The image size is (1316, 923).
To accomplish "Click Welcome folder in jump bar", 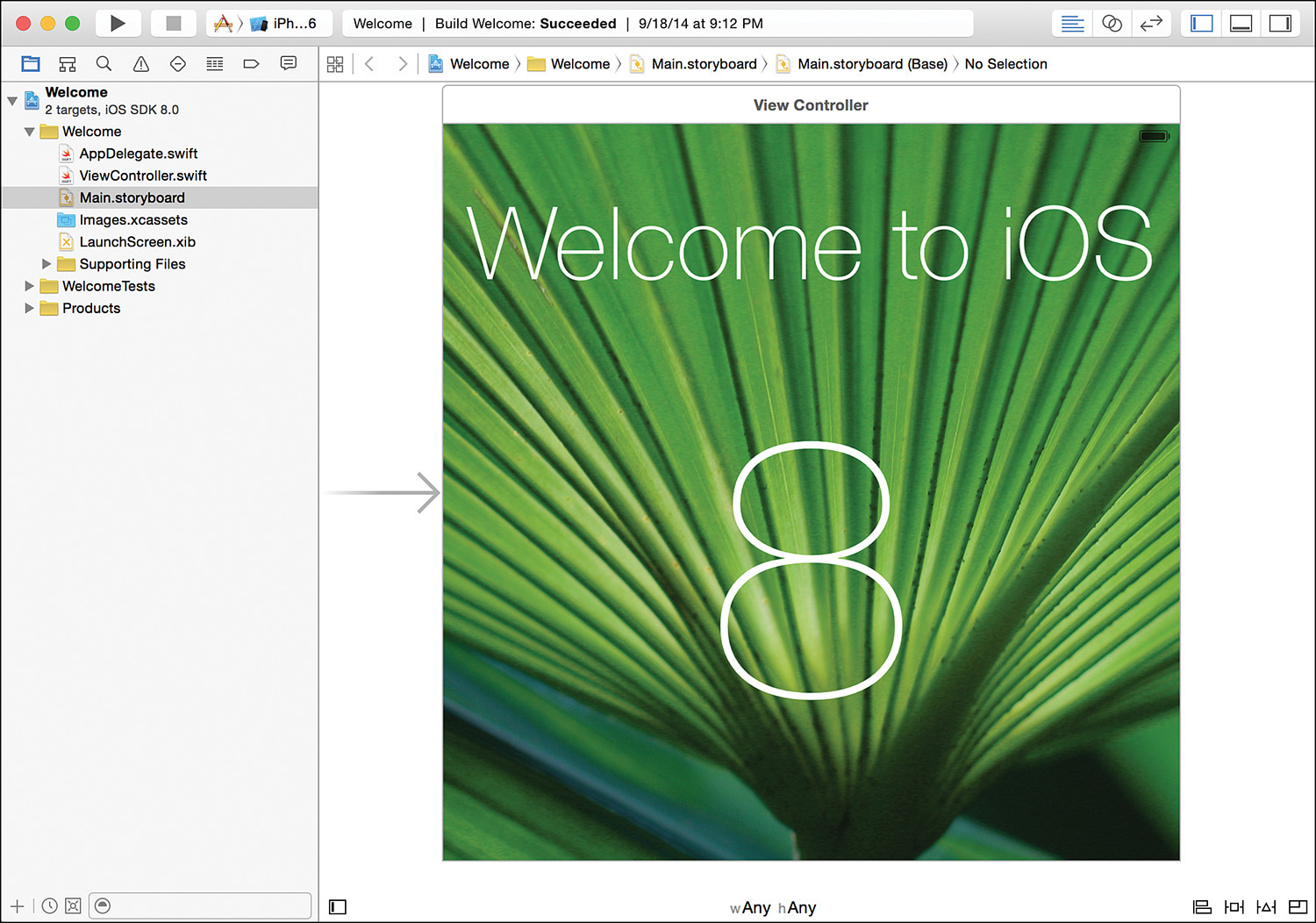I will point(569,64).
